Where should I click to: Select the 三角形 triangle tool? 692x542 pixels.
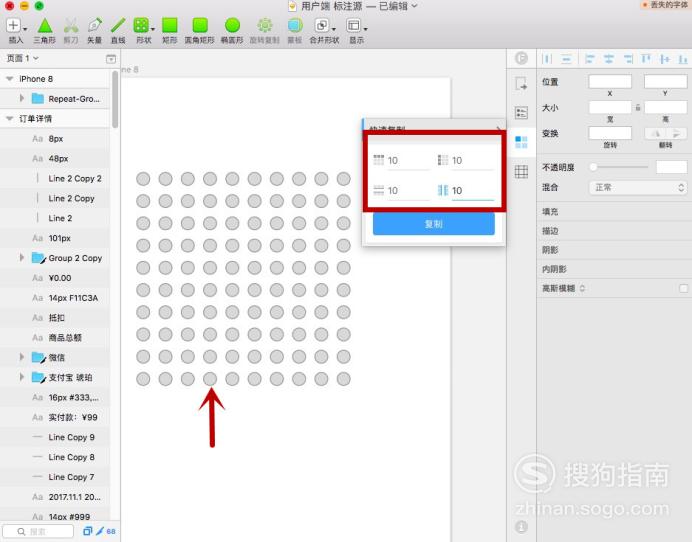[x=45, y=30]
